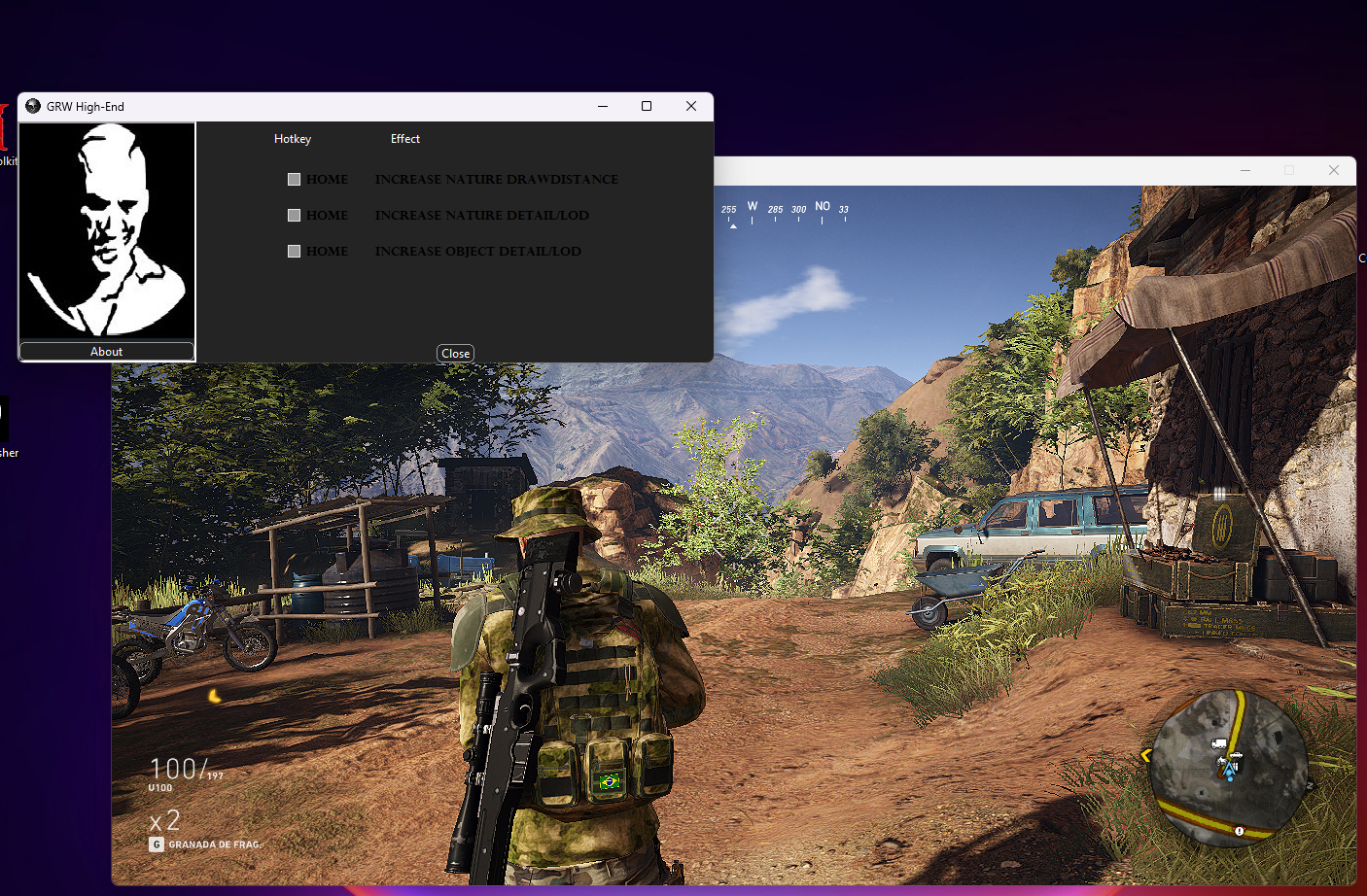Click the x2 grenade count in HUD
This screenshot has height=896, width=1367.
point(164,821)
